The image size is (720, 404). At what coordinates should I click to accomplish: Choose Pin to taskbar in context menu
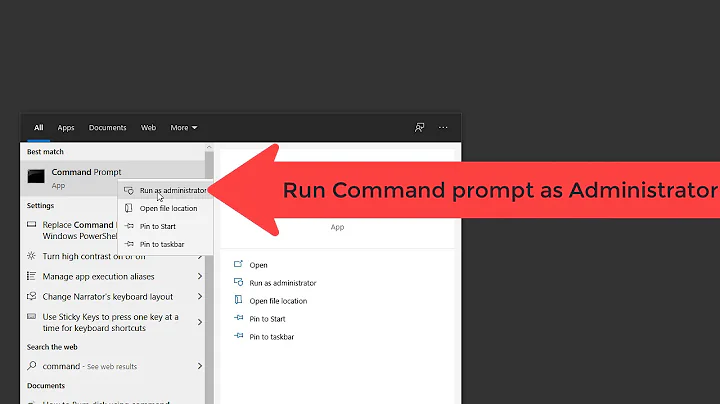(165, 244)
